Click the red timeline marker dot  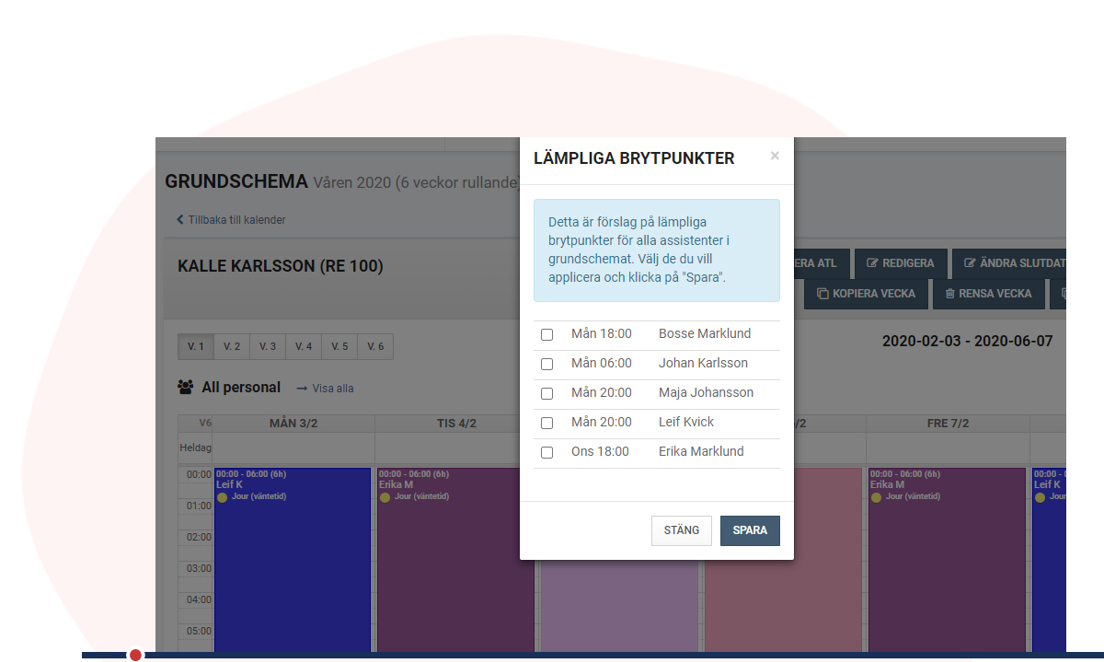pyautogui.click(x=135, y=655)
